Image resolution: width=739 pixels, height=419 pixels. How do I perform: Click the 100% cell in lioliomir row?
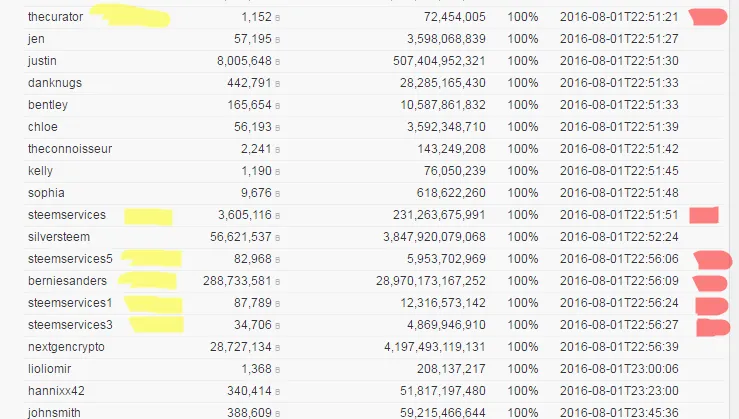point(523,369)
